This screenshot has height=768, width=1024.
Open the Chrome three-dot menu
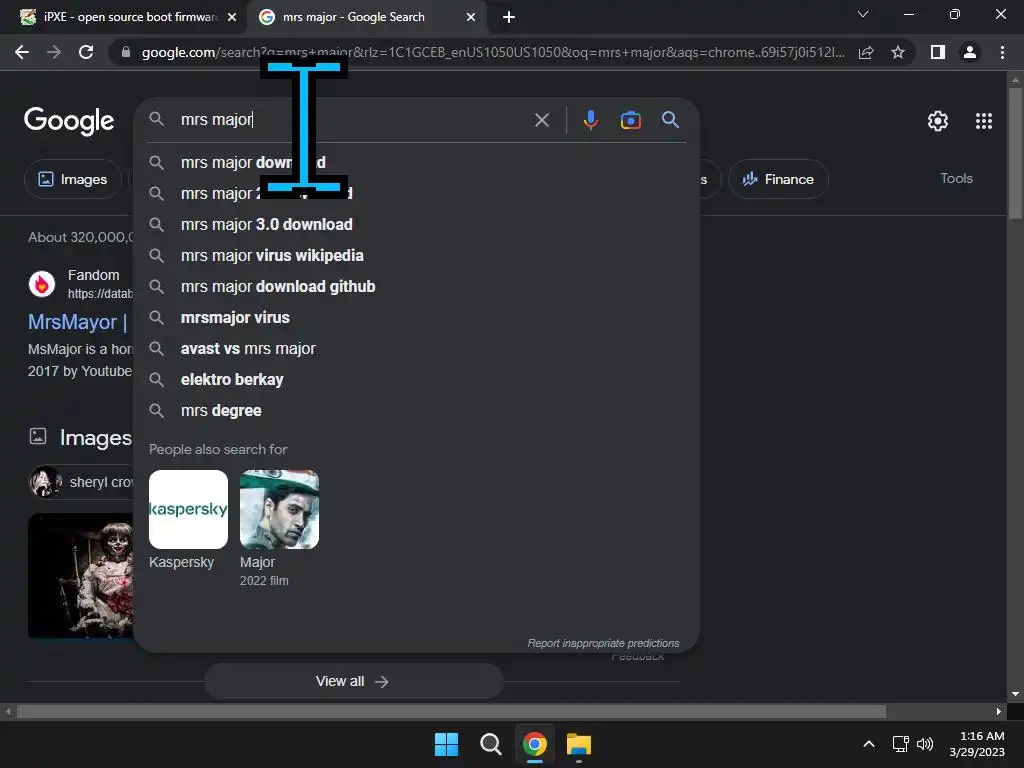click(1002, 52)
